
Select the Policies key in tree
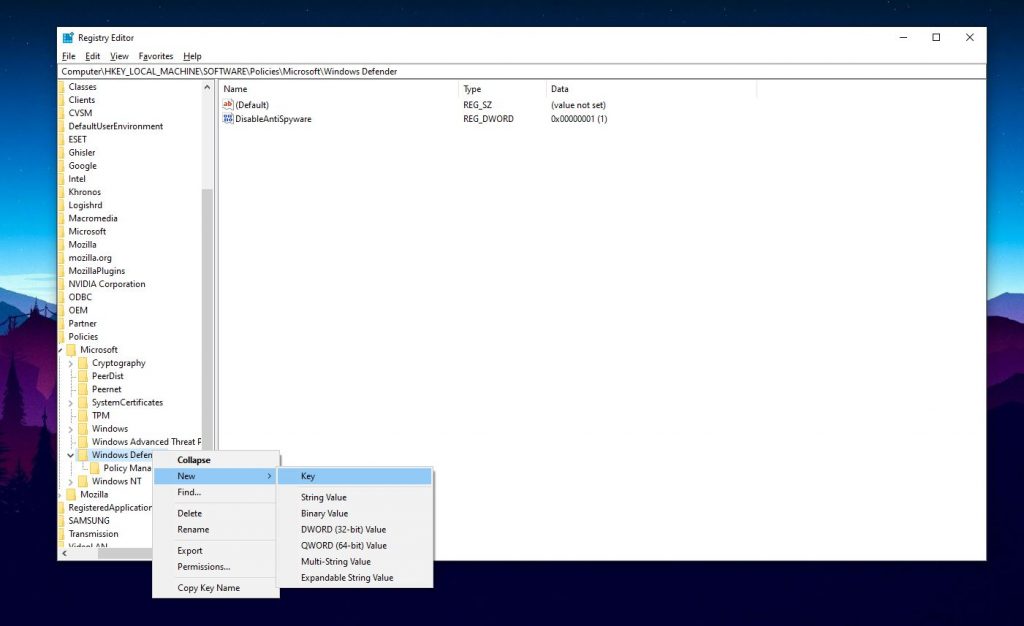click(x=83, y=337)
